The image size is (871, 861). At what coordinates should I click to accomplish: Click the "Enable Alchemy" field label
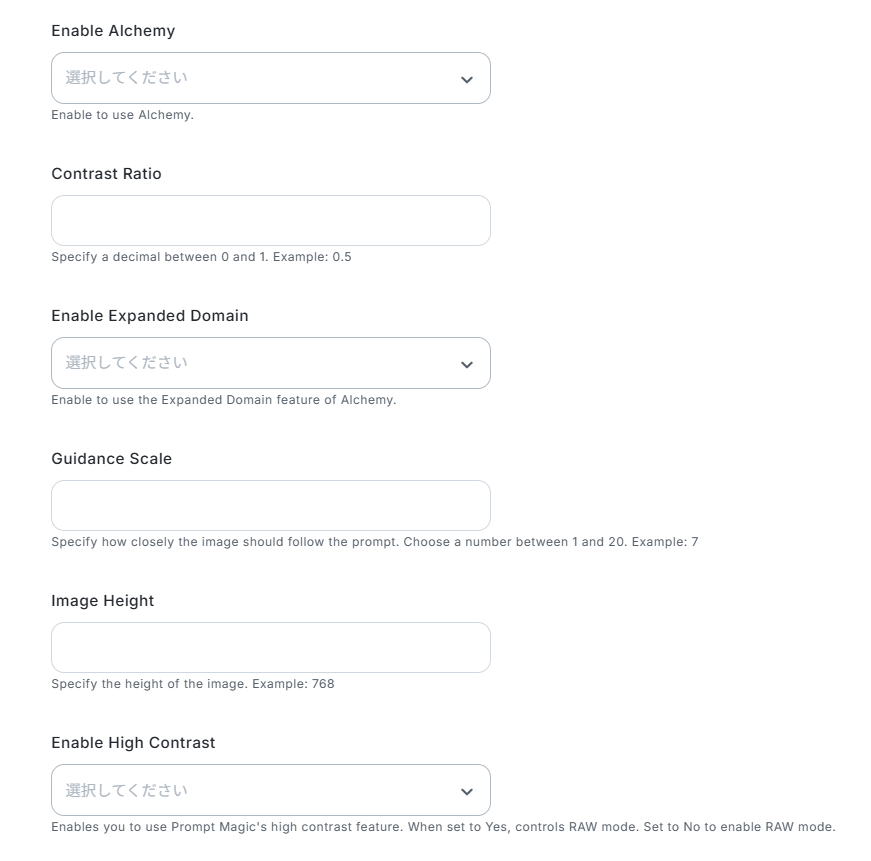point(113,31)
